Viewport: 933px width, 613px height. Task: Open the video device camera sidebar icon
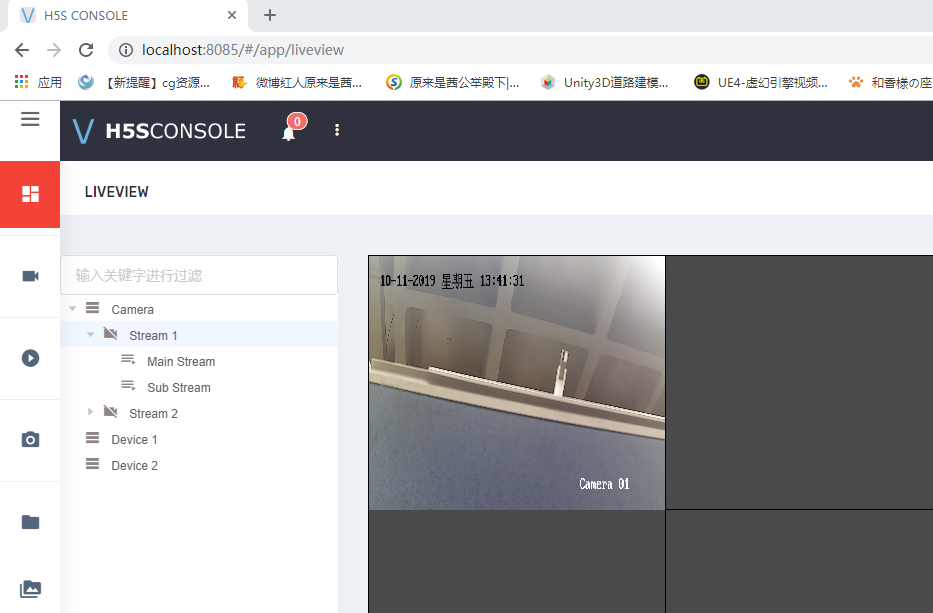30,275
